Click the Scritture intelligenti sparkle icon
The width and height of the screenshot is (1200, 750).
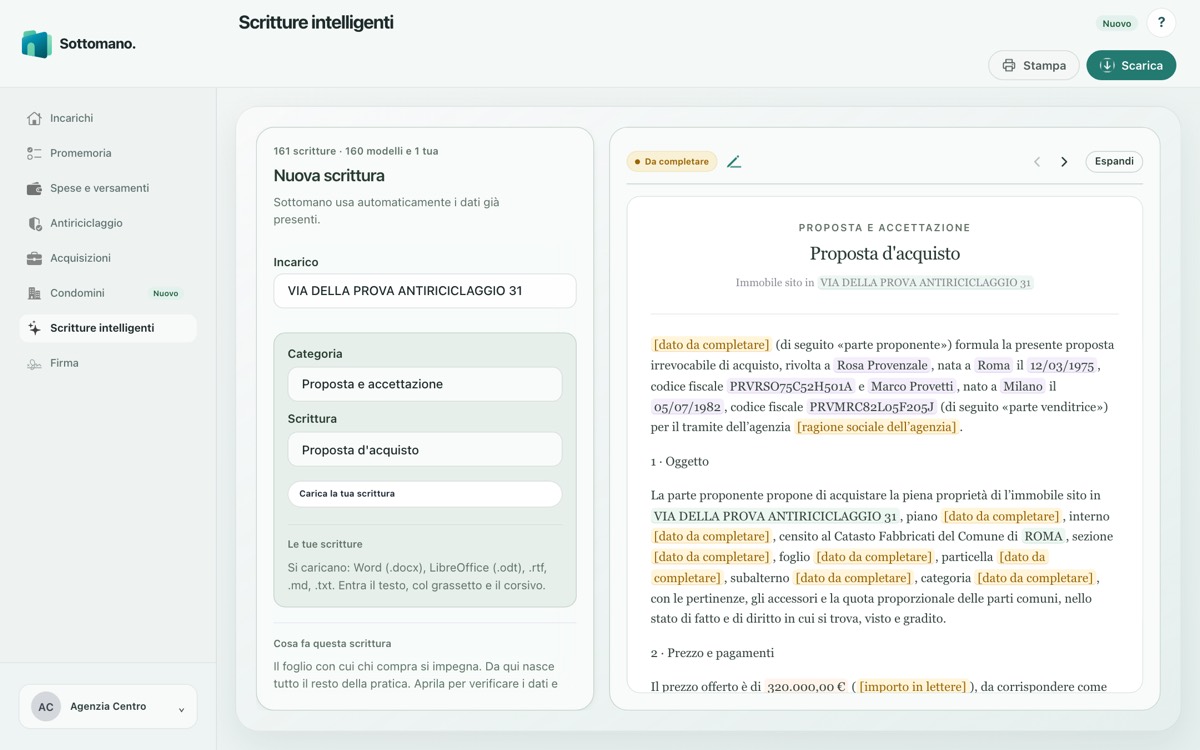[35, 328]
